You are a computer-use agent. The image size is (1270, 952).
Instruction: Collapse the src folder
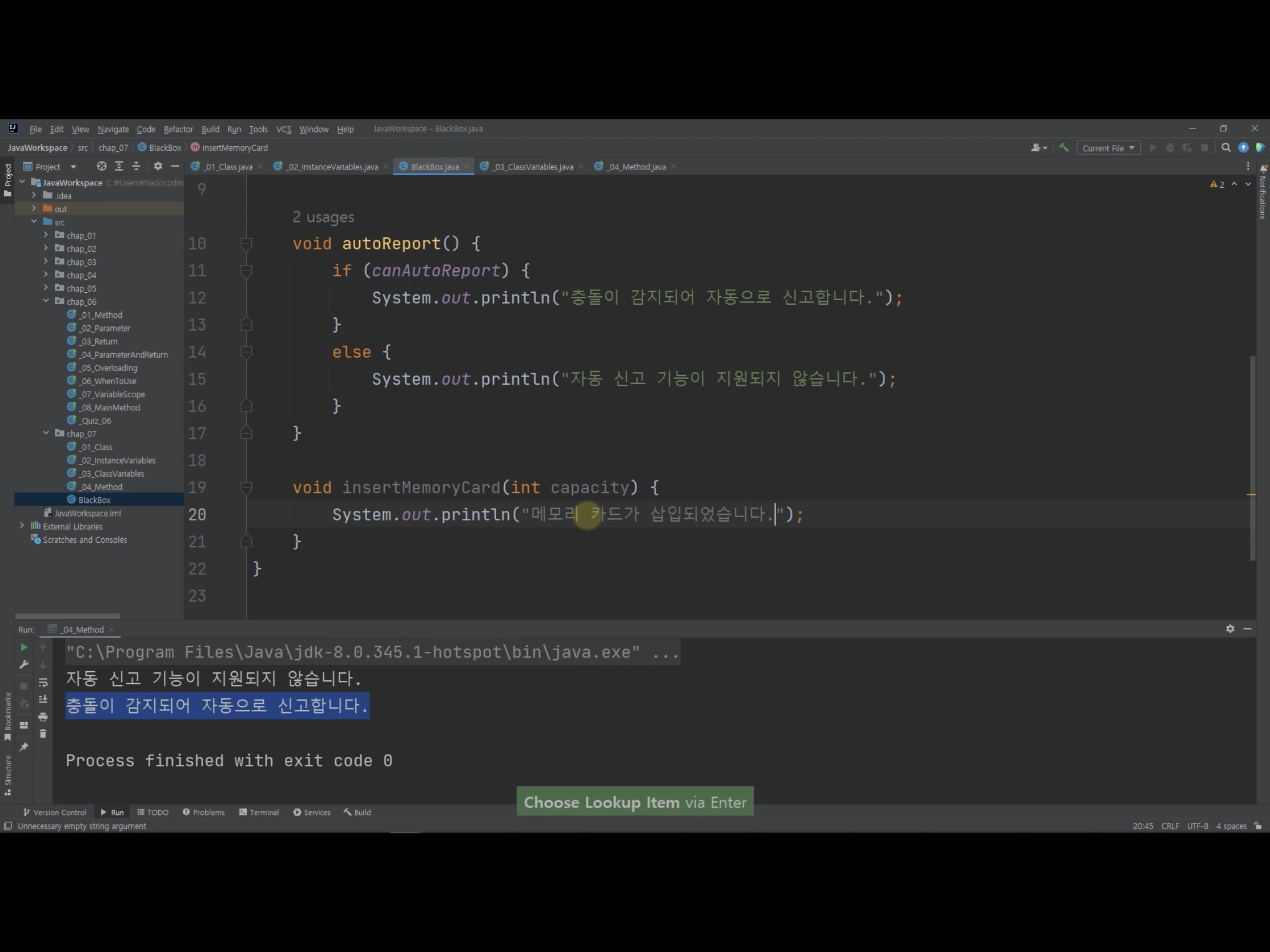[34, 221]
